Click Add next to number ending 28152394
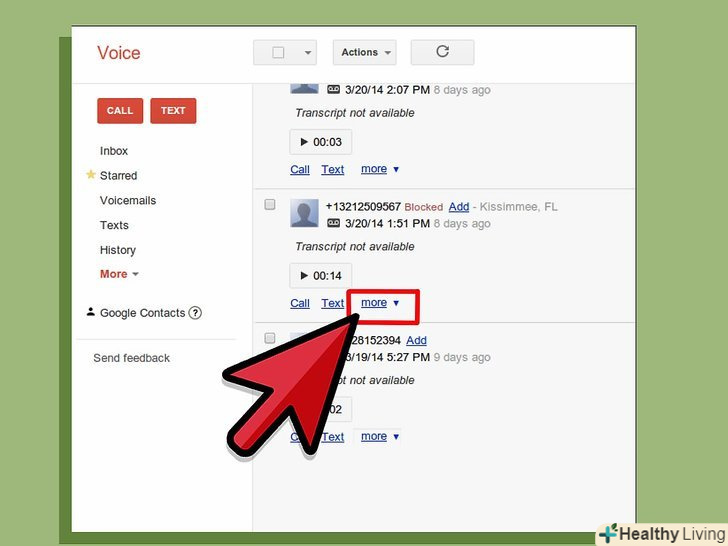 coord(416,340)
